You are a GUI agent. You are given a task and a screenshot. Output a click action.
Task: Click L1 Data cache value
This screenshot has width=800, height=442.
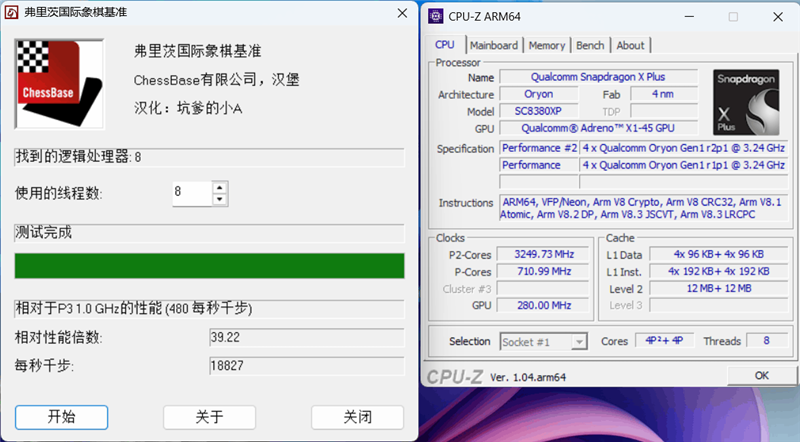pyautogui.click(x=719, y=254)
